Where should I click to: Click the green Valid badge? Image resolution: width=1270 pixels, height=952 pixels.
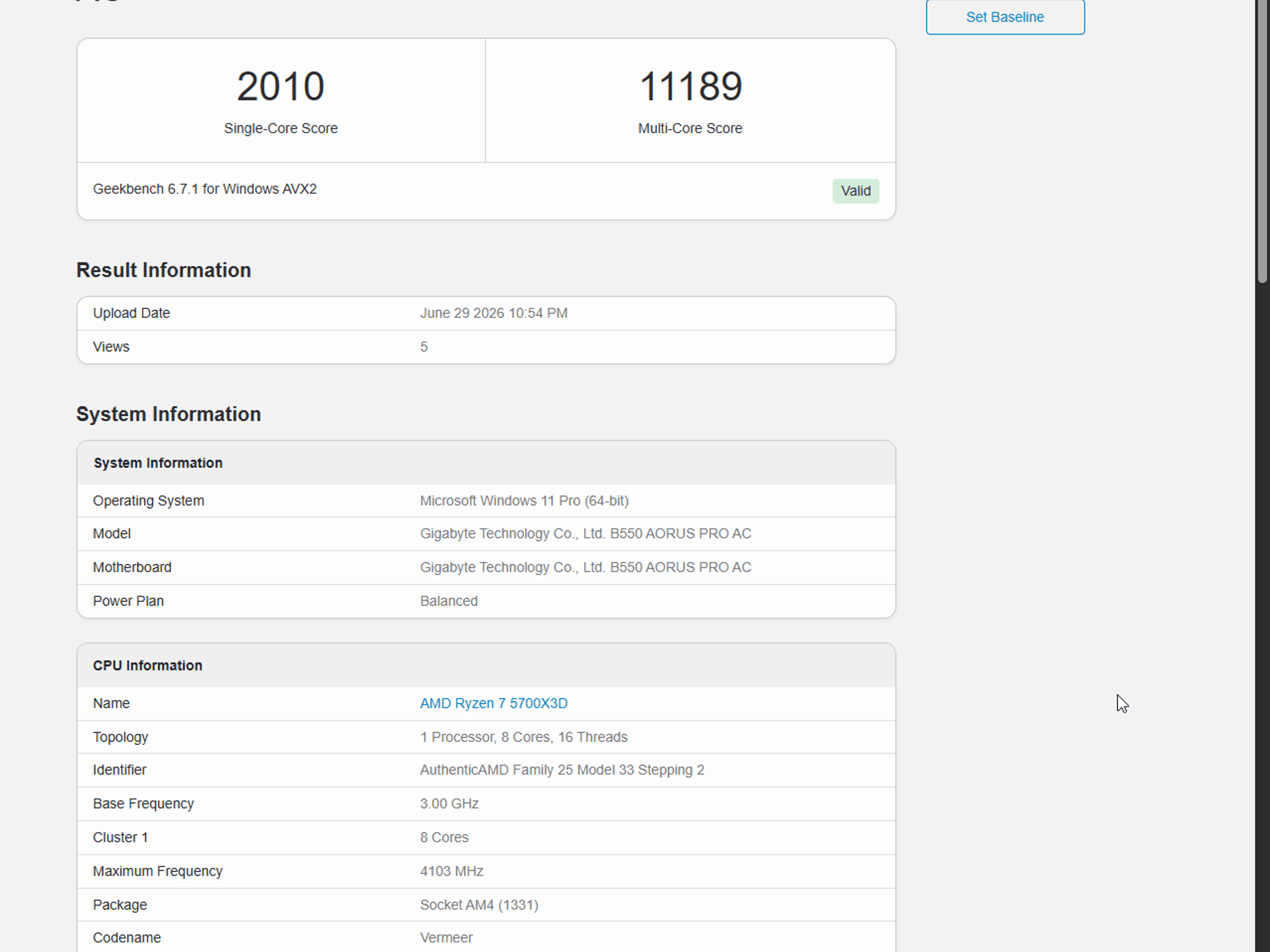coord(856,191)
